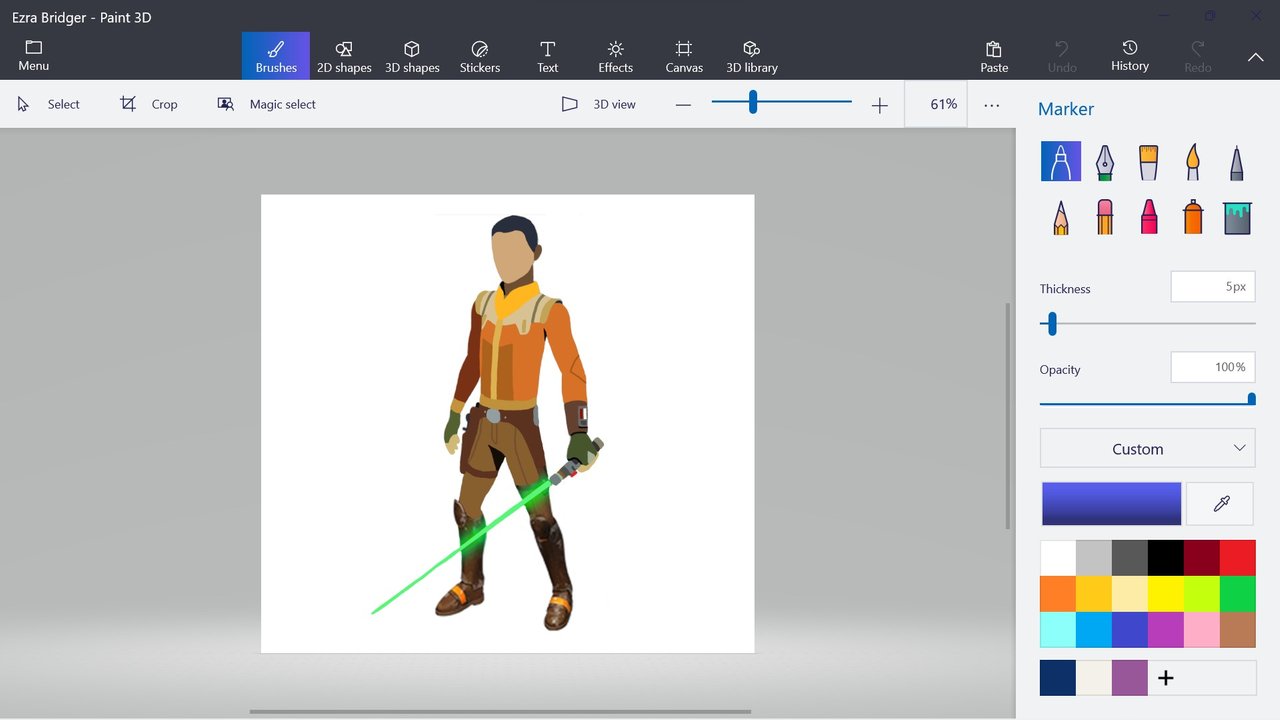1280x720 pixels.
Task: Click the Opacity slider handle
Action: (1251, 400)
